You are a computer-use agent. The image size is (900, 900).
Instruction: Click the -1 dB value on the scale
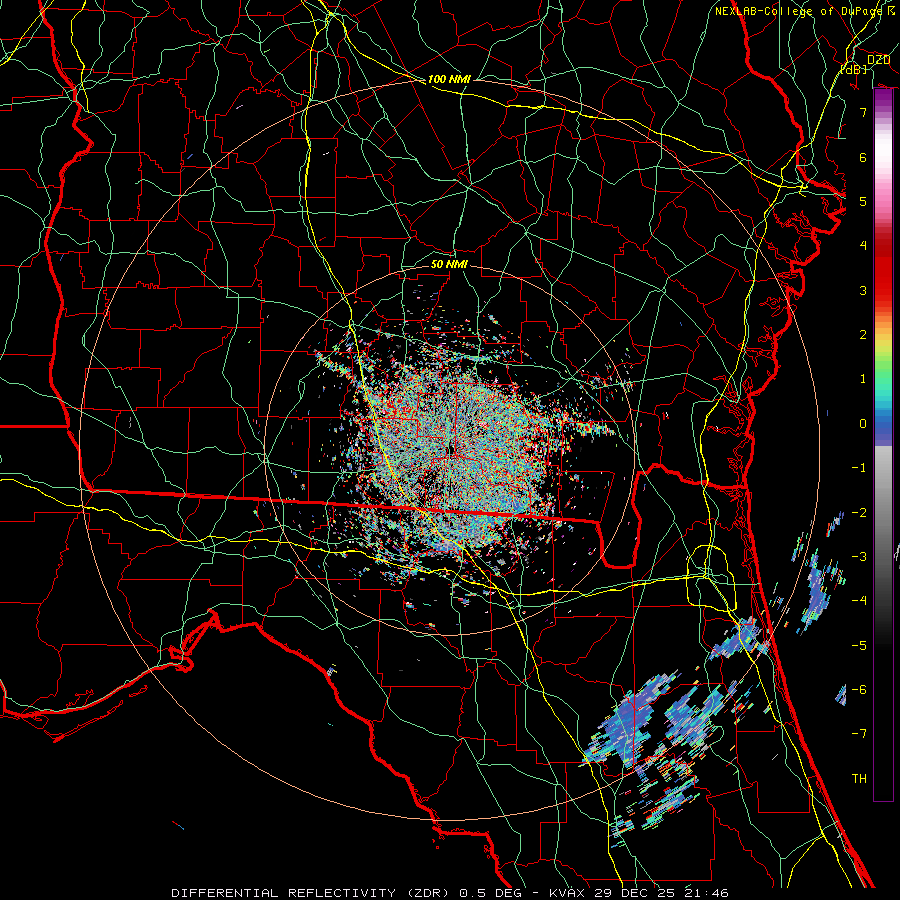click(859, 468)
